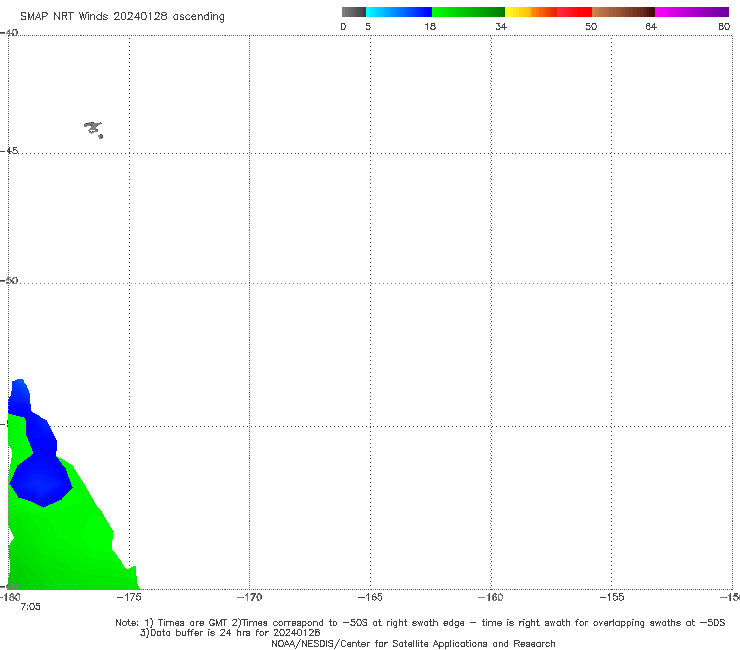Click the cyan-to-blue segment of the color bar
This screenshot has height=650, width=740.
[399, 12]
